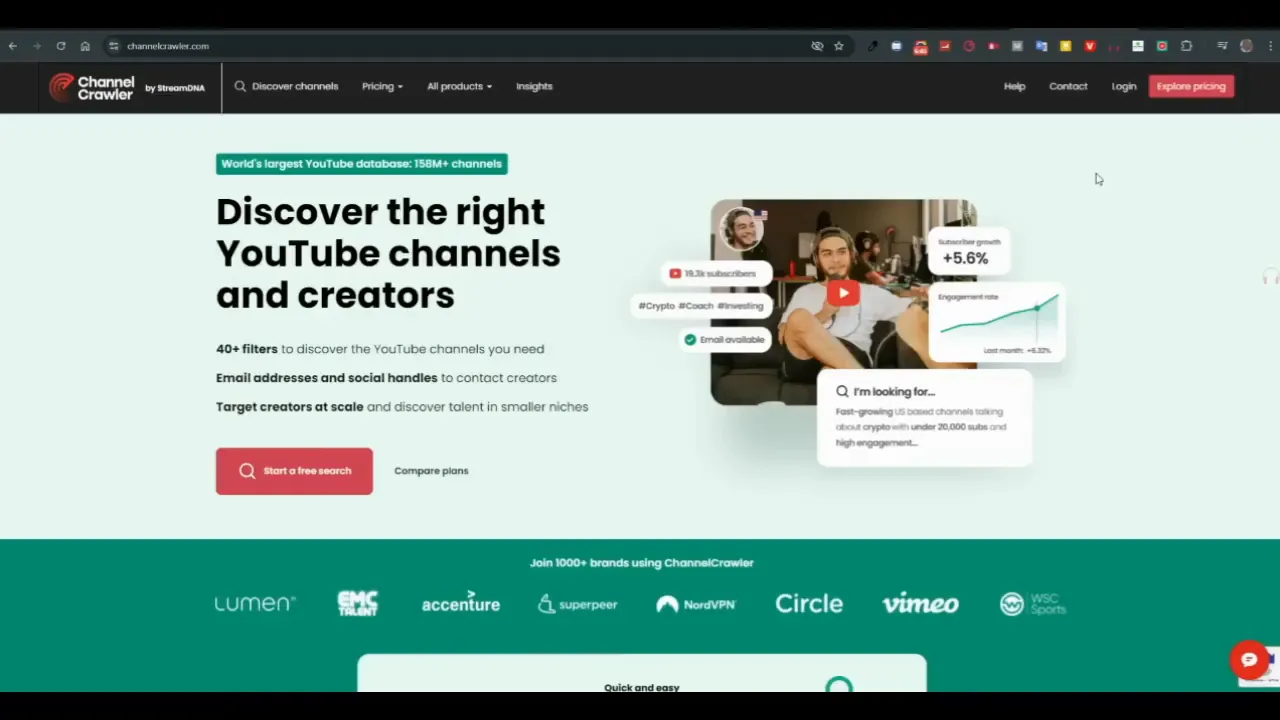Open the Chrome profile avatar
The width and height of the screenshot is (1280, 720).
(x=1246, y=46)
